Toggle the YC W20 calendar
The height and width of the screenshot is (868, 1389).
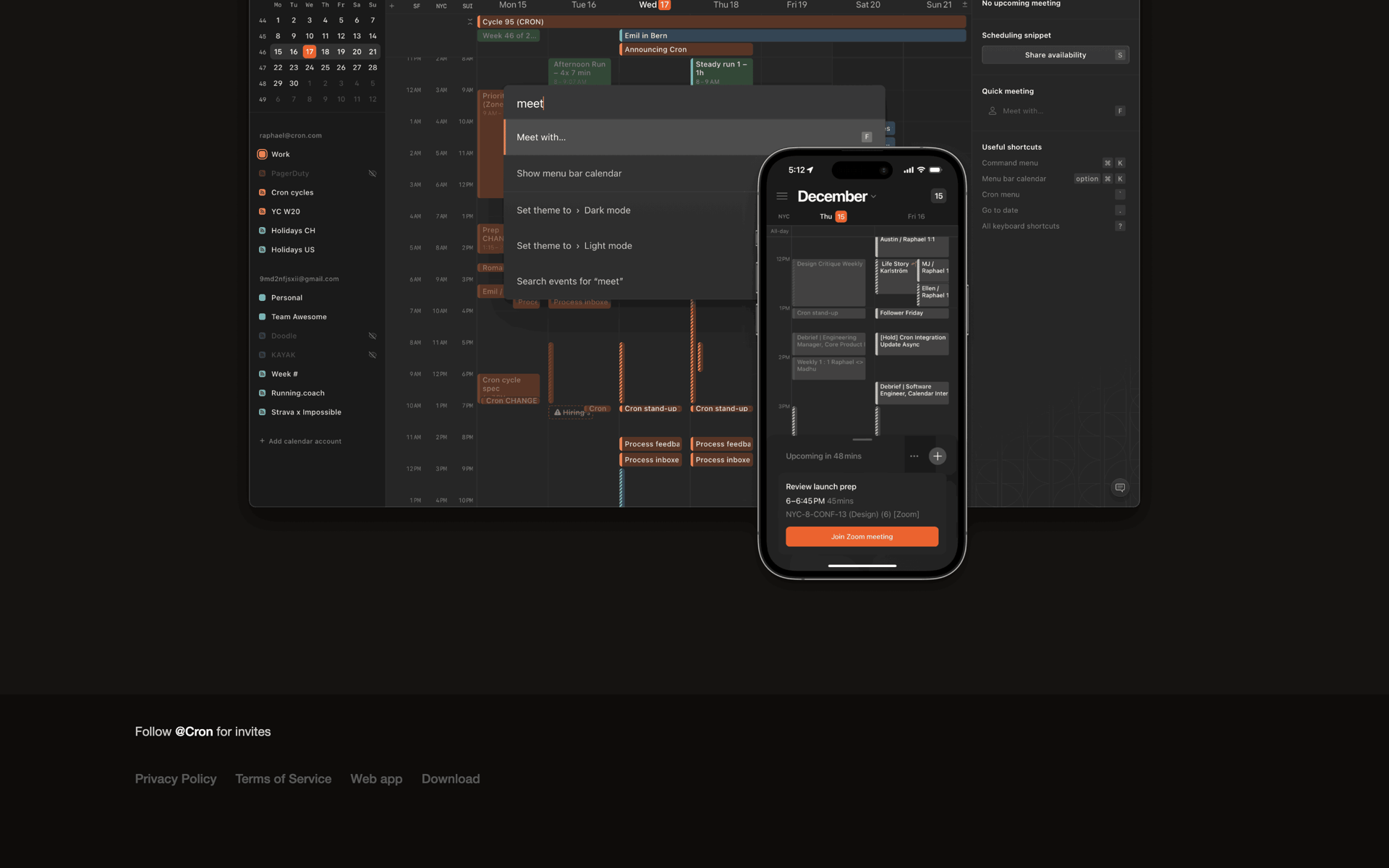262,211
